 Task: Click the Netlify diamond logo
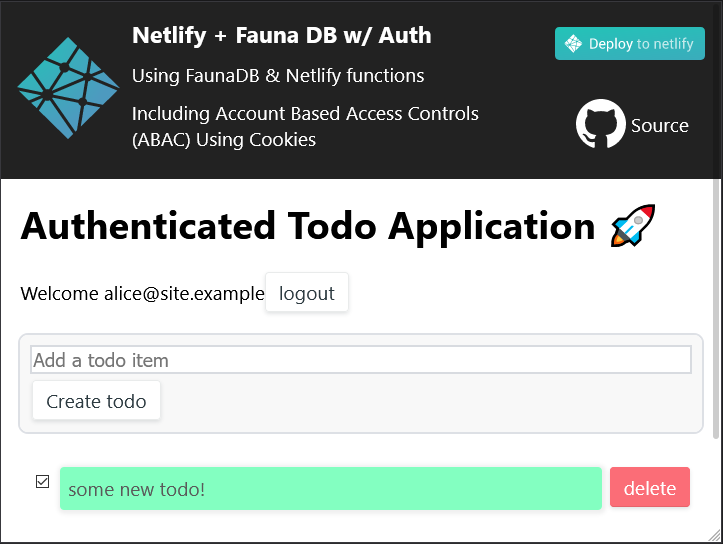point(68,88)
